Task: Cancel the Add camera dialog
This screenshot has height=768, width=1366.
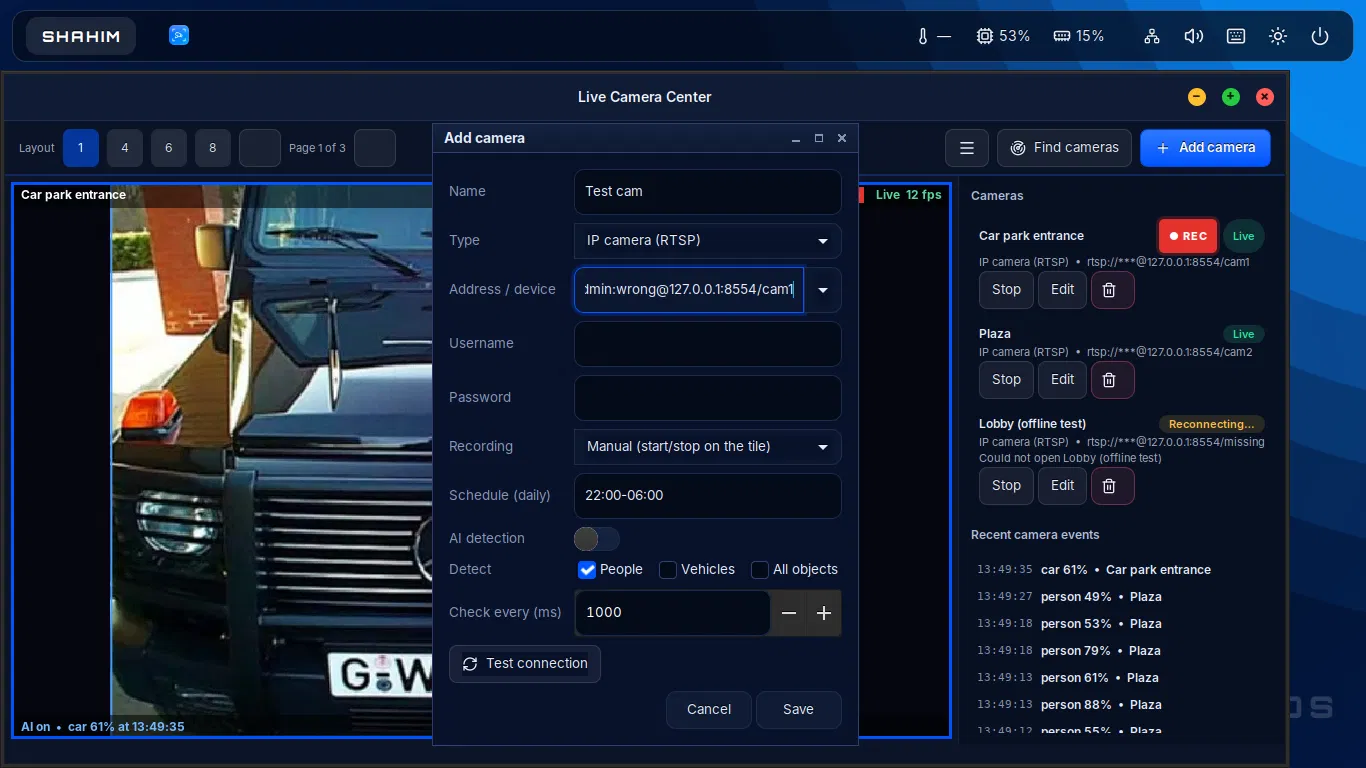Action: (x=709, y=710)
